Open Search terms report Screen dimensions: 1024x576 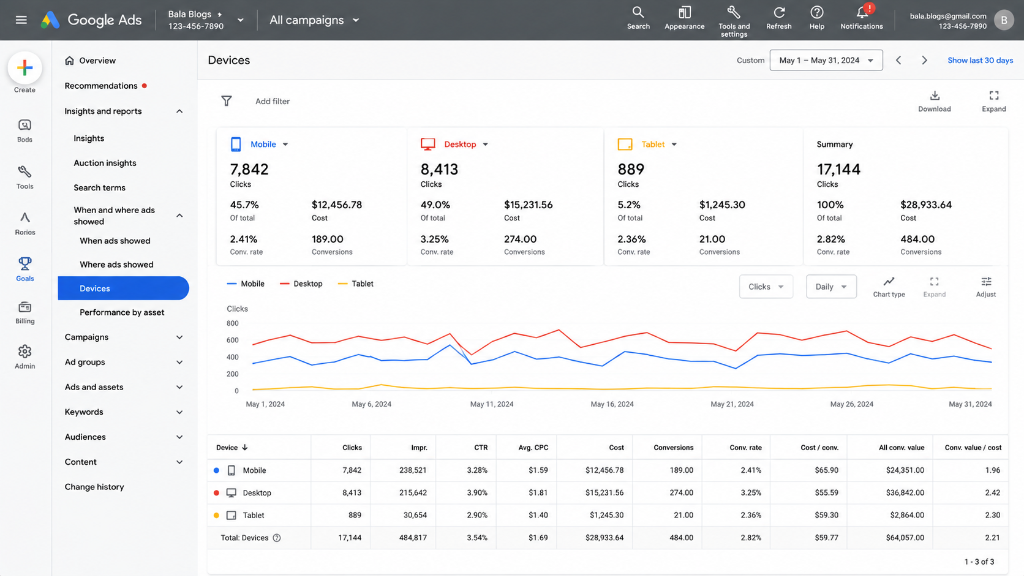click(99, 188)
